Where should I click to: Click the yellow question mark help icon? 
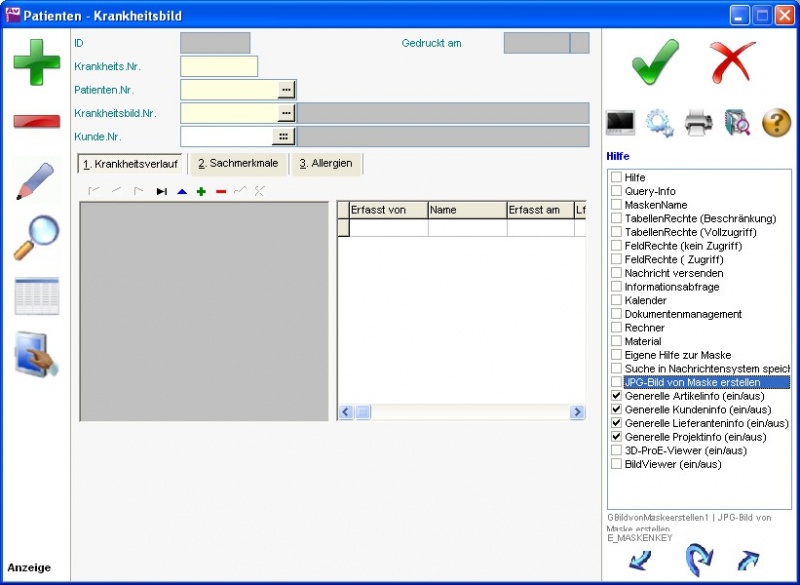[776, 123]
